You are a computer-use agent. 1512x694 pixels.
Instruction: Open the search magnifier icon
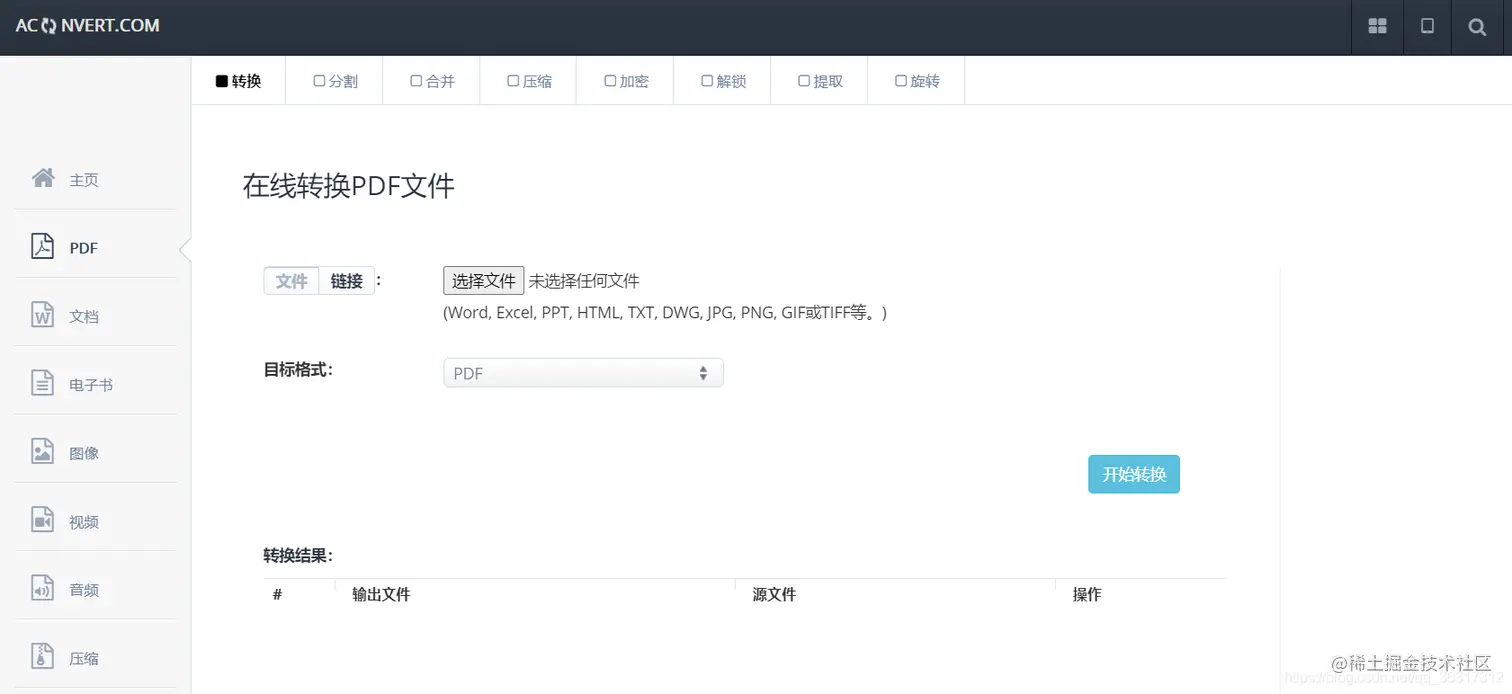[x=1477, y=27]
